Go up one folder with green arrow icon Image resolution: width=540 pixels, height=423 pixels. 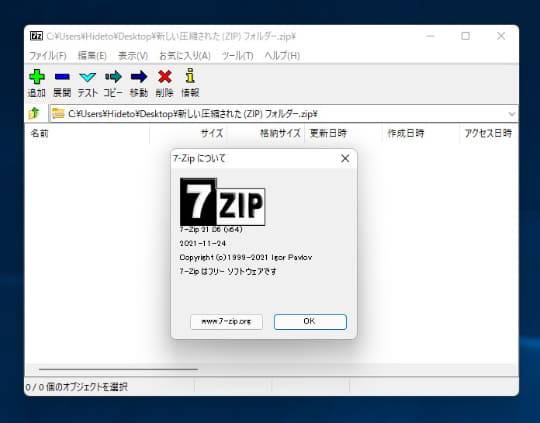coord(34,113)
